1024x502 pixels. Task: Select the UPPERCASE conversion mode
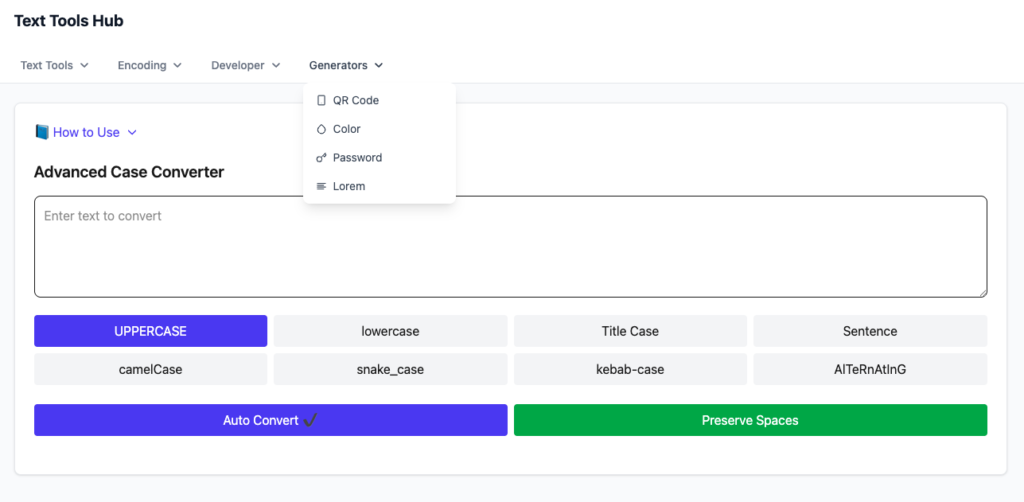coord(150,331)
